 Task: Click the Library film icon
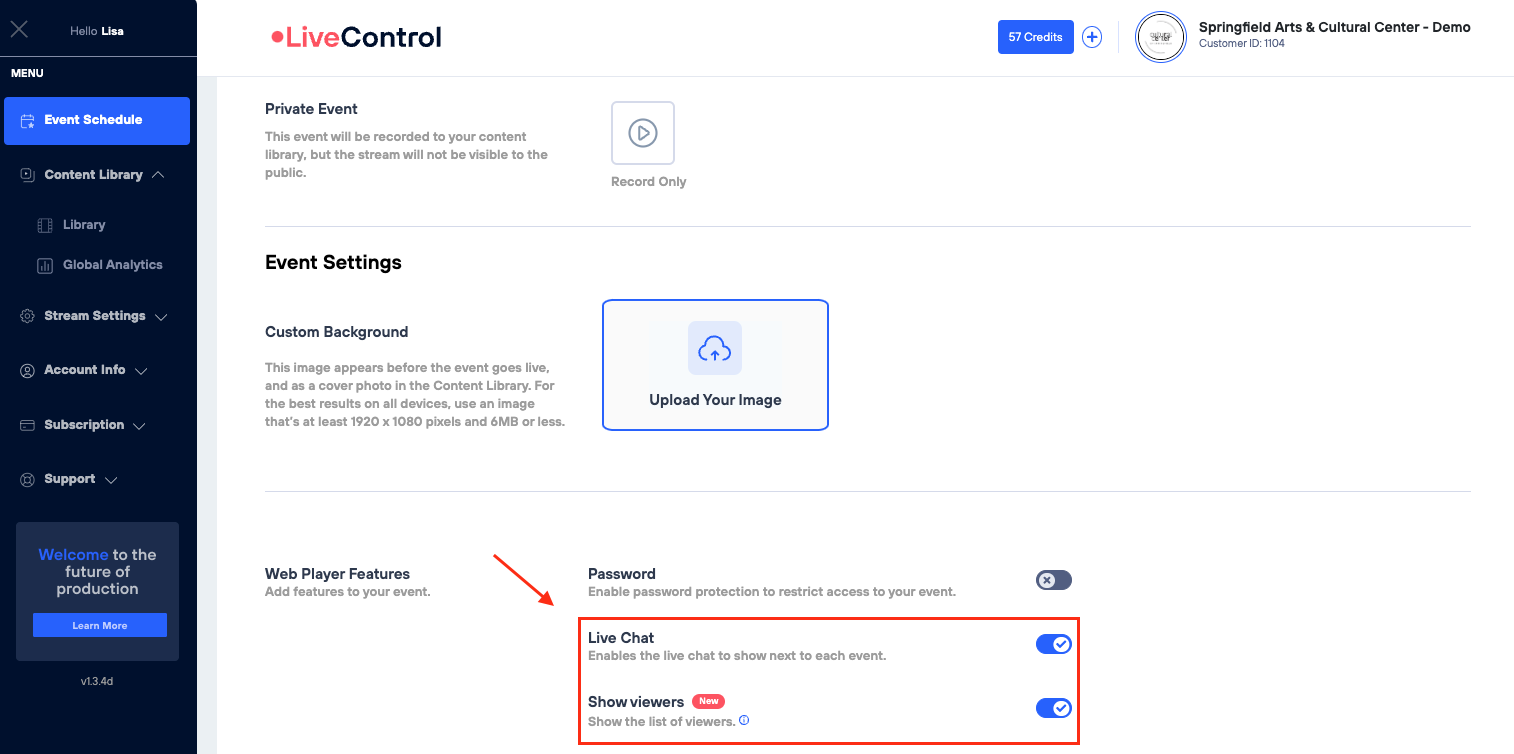coord(45,226)
